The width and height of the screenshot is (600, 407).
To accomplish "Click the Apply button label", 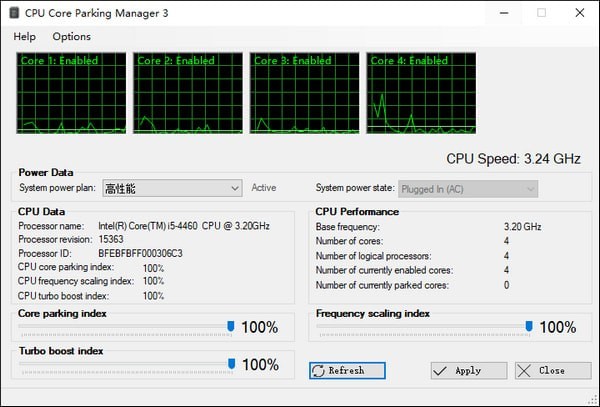I will pyautogui.click(x=468, y=370).
